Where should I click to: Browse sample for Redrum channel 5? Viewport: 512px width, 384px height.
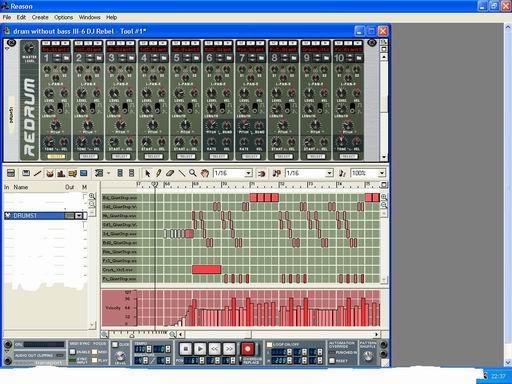point(196,58)
